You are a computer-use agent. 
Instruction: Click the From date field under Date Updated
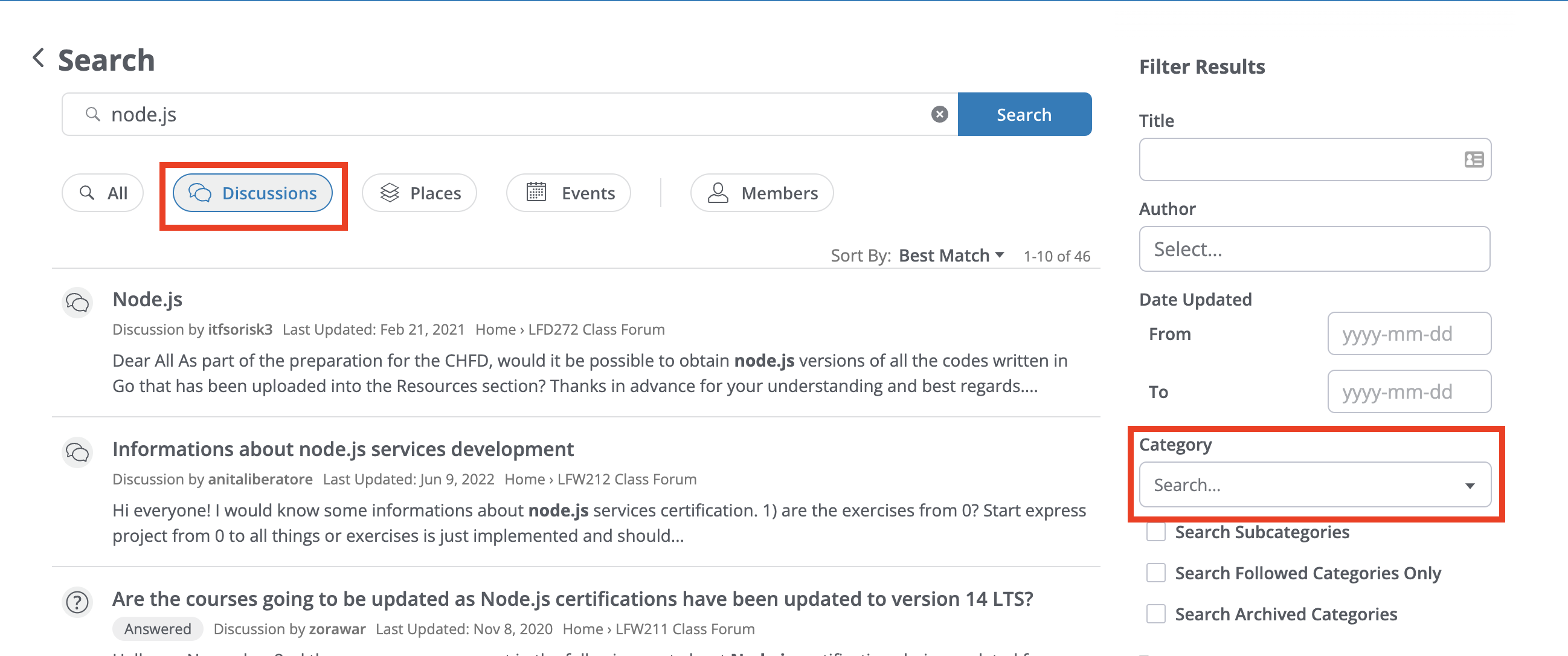(x=1409, y=333)
